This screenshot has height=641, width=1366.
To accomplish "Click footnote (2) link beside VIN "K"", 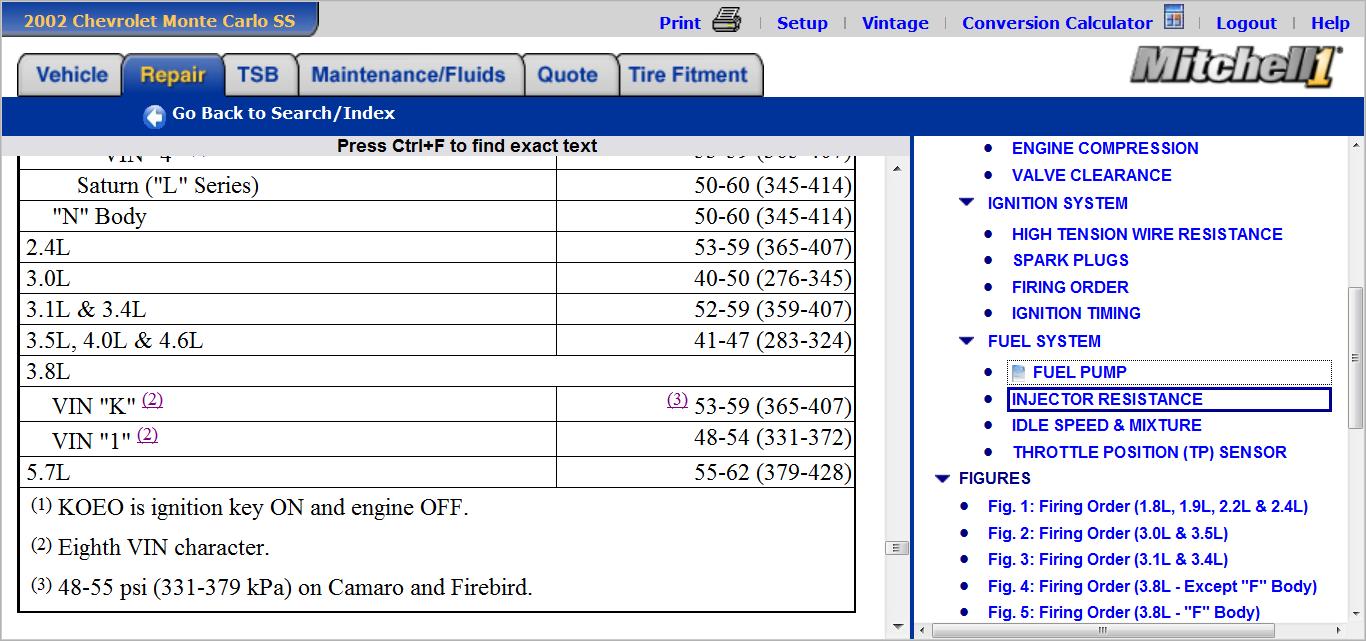I will pyautogui.click(x=152, y=400).
